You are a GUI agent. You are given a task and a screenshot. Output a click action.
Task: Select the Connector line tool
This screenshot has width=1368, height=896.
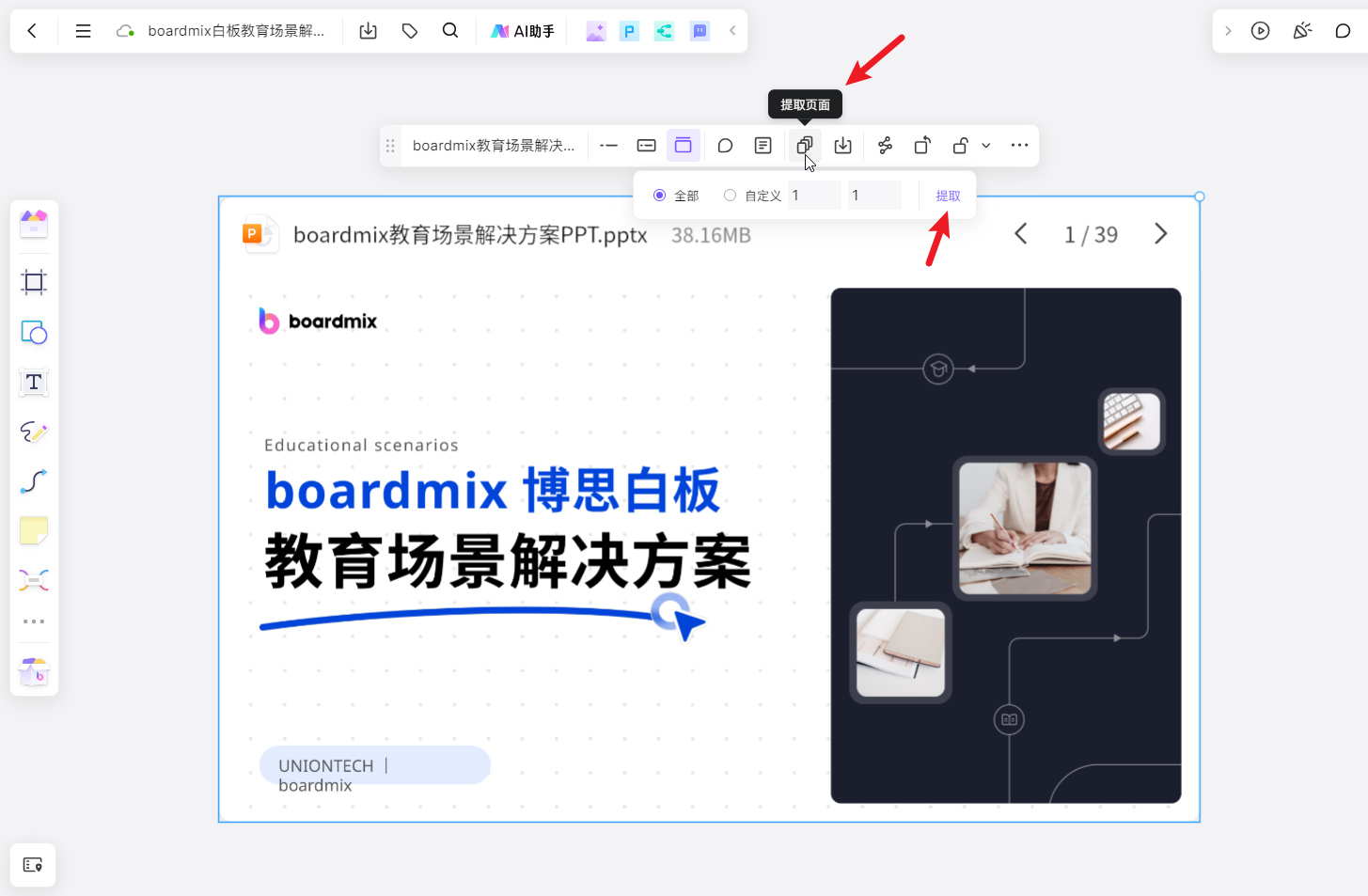(34, 481)
